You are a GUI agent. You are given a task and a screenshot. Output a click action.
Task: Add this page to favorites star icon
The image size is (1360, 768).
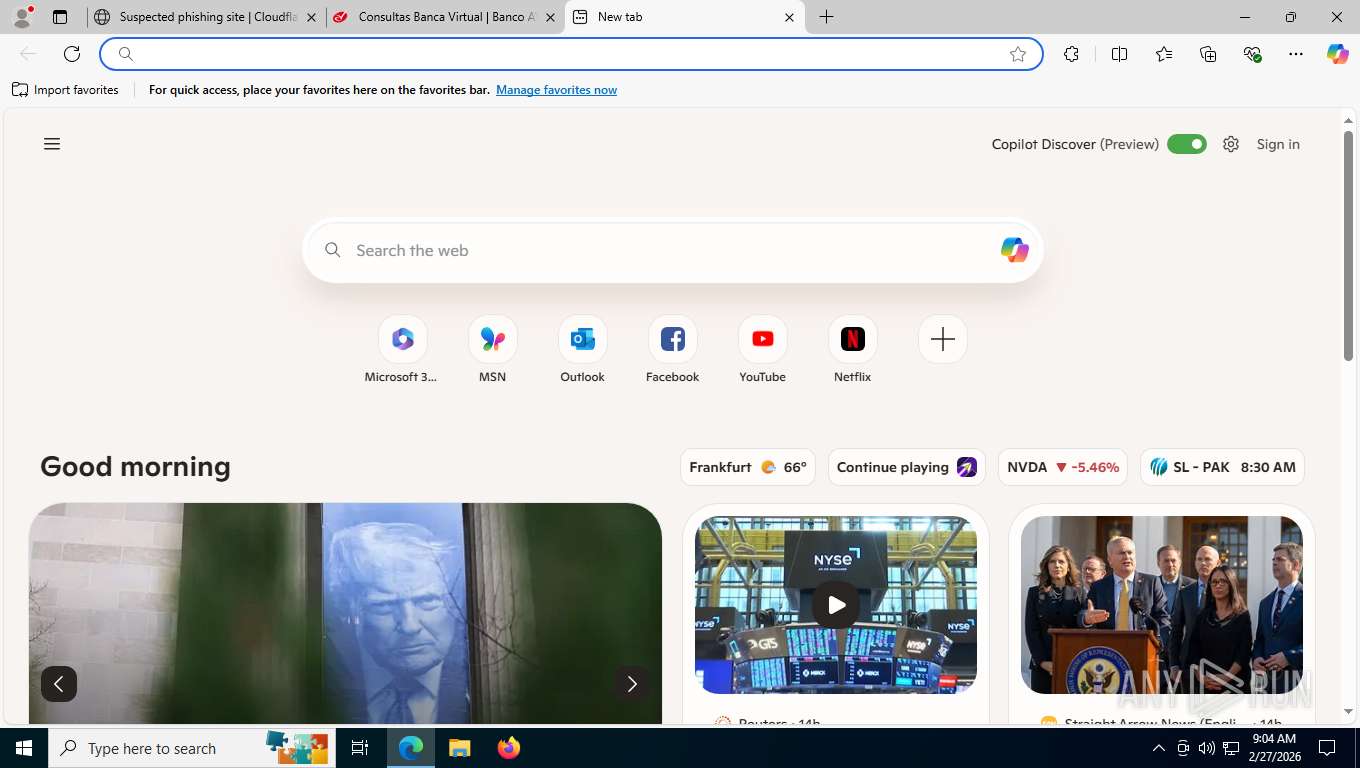point(1018,54)
